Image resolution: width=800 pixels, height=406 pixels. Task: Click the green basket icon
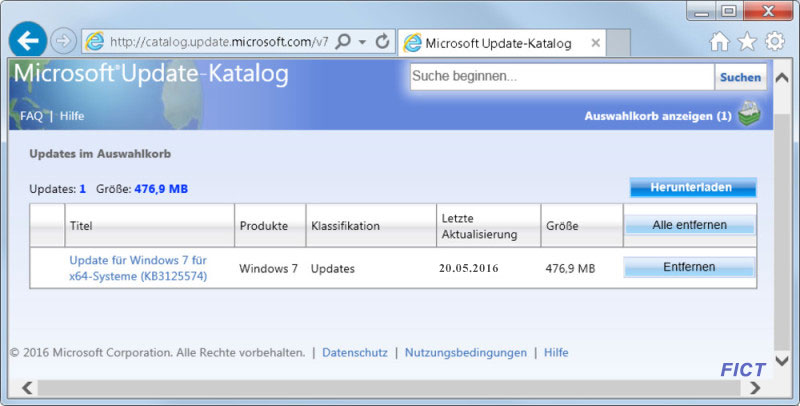[x=749, y=113]
